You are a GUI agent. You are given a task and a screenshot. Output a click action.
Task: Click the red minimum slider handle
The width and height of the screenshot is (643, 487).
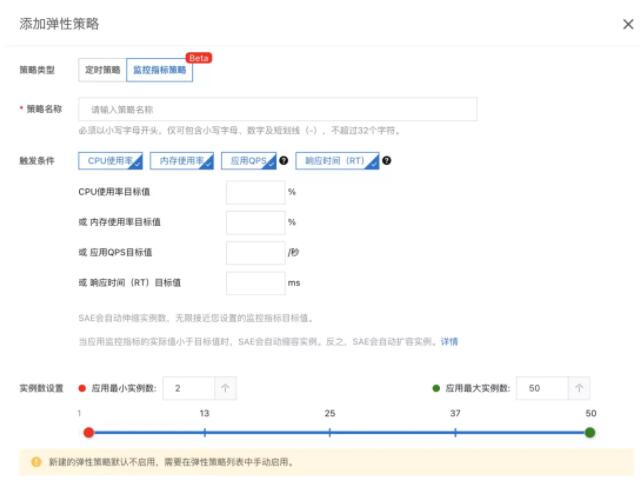click(x=89, y=432)
